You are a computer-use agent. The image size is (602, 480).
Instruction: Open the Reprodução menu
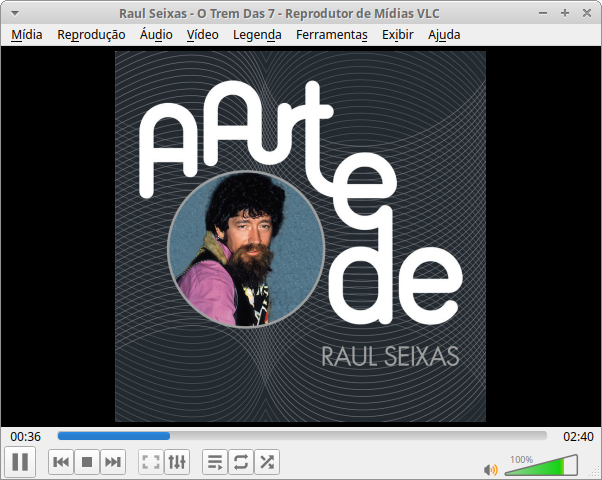[91, 35]
